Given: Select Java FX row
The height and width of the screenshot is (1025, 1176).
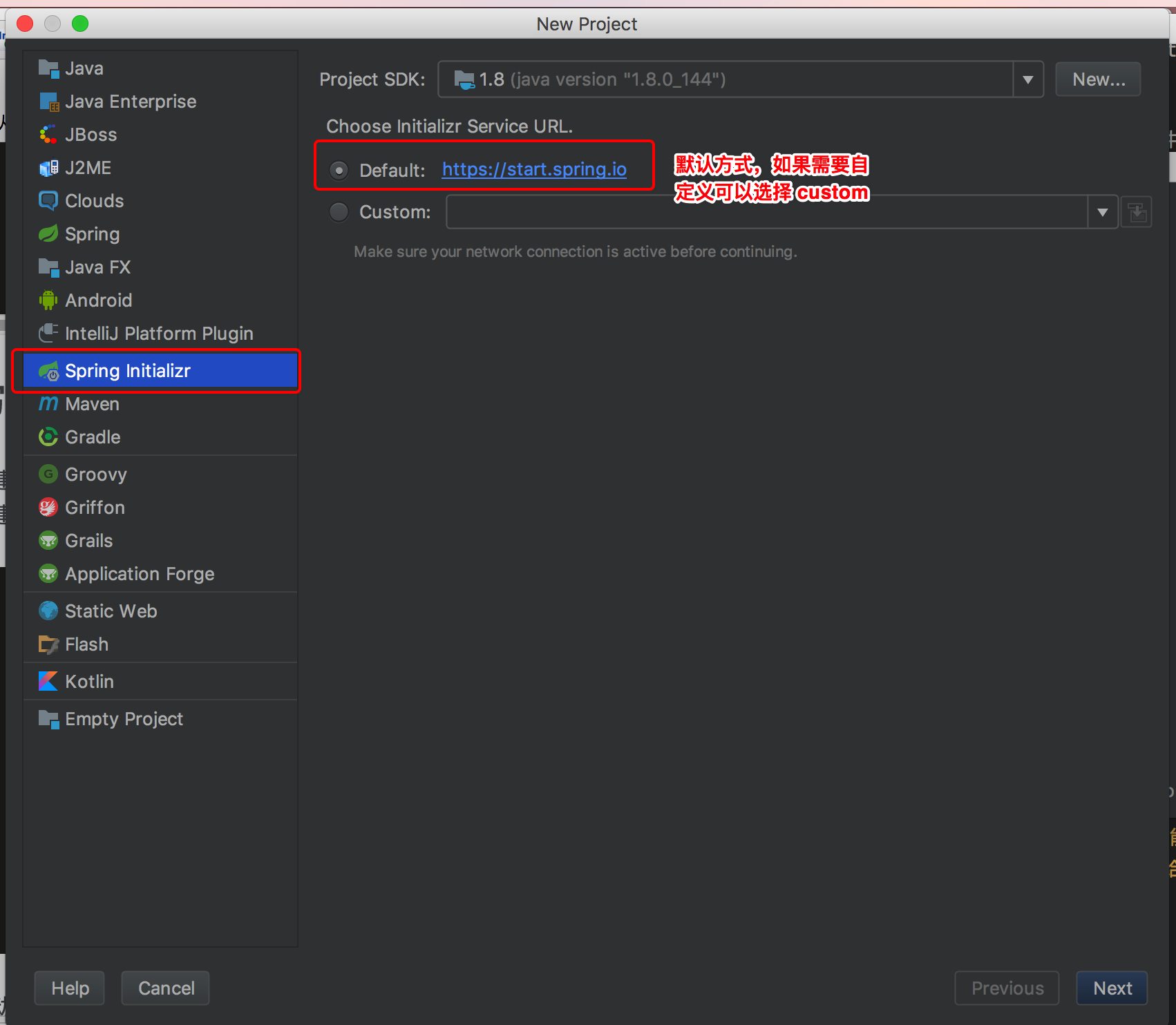Looking at the screenshot, I should [x=160, y=267].
